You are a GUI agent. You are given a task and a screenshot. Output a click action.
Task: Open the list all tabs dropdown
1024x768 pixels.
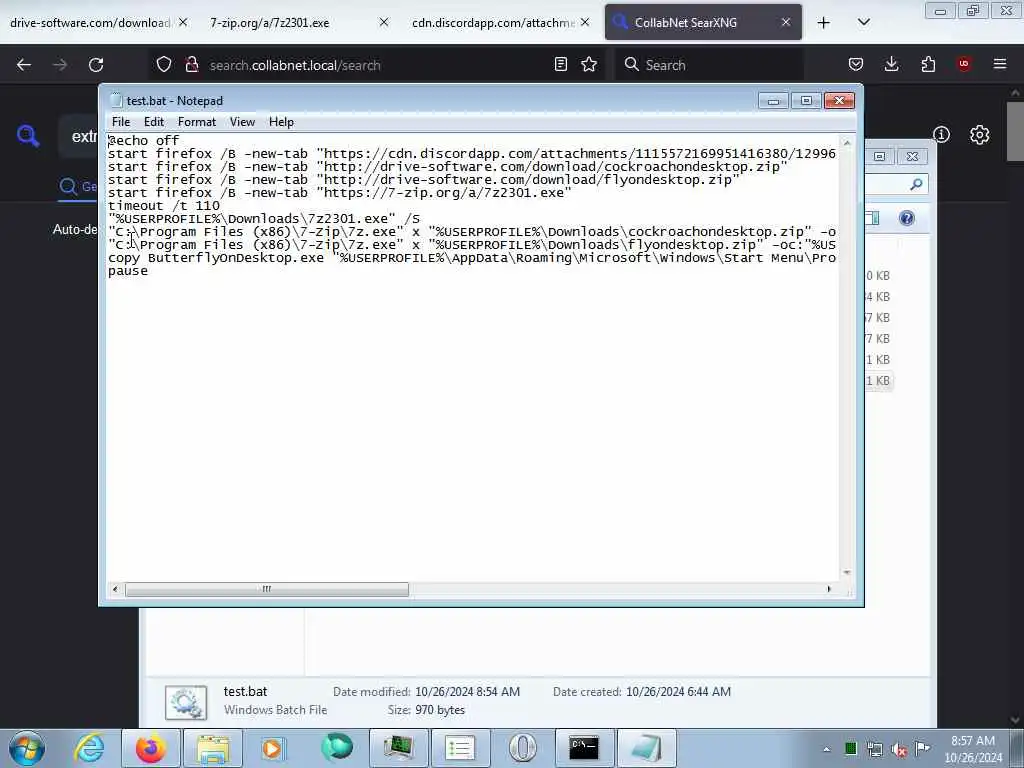[863, 23]
